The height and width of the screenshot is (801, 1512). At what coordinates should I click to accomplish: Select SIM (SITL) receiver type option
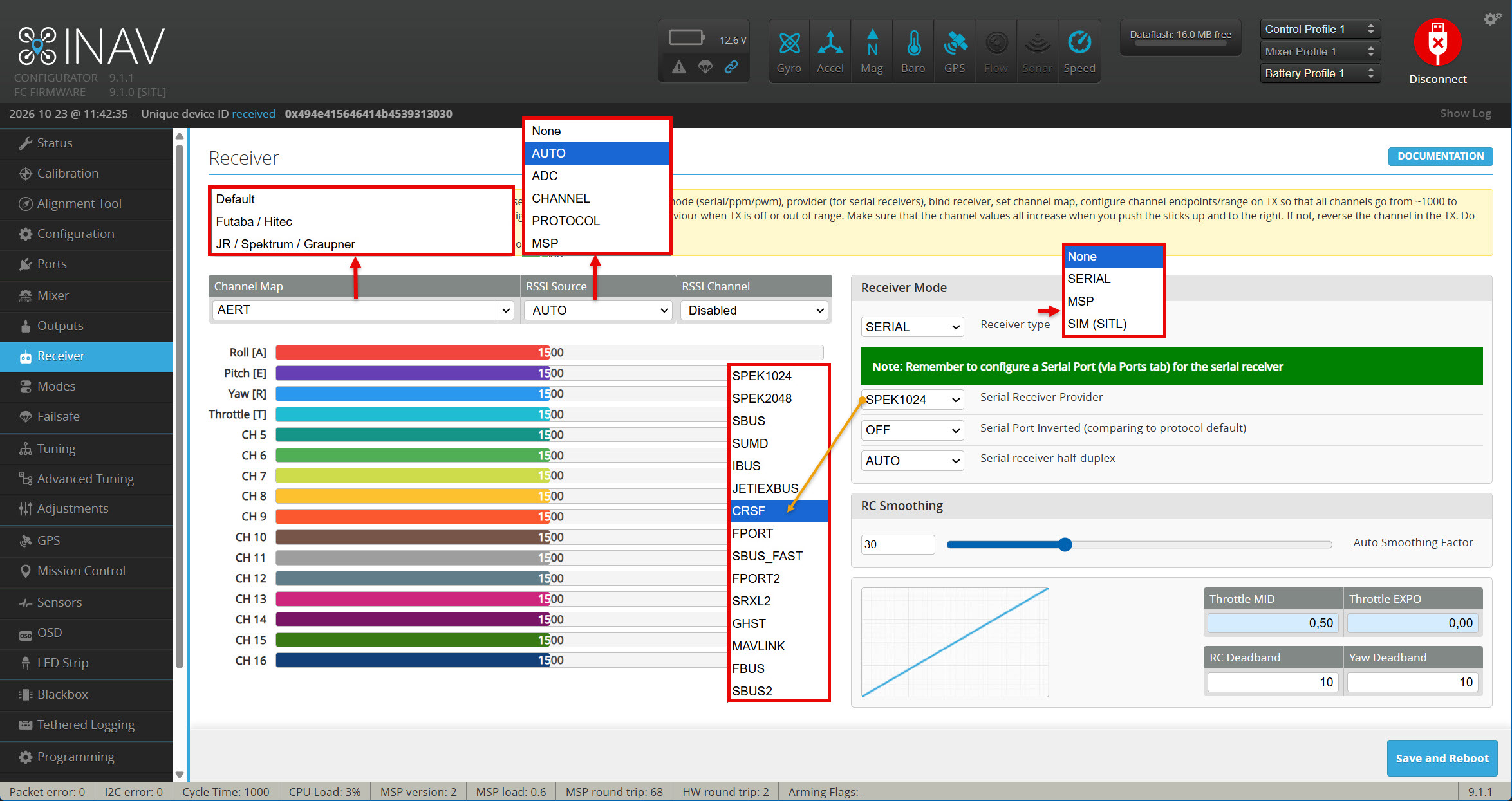[x=1114, y=324]
